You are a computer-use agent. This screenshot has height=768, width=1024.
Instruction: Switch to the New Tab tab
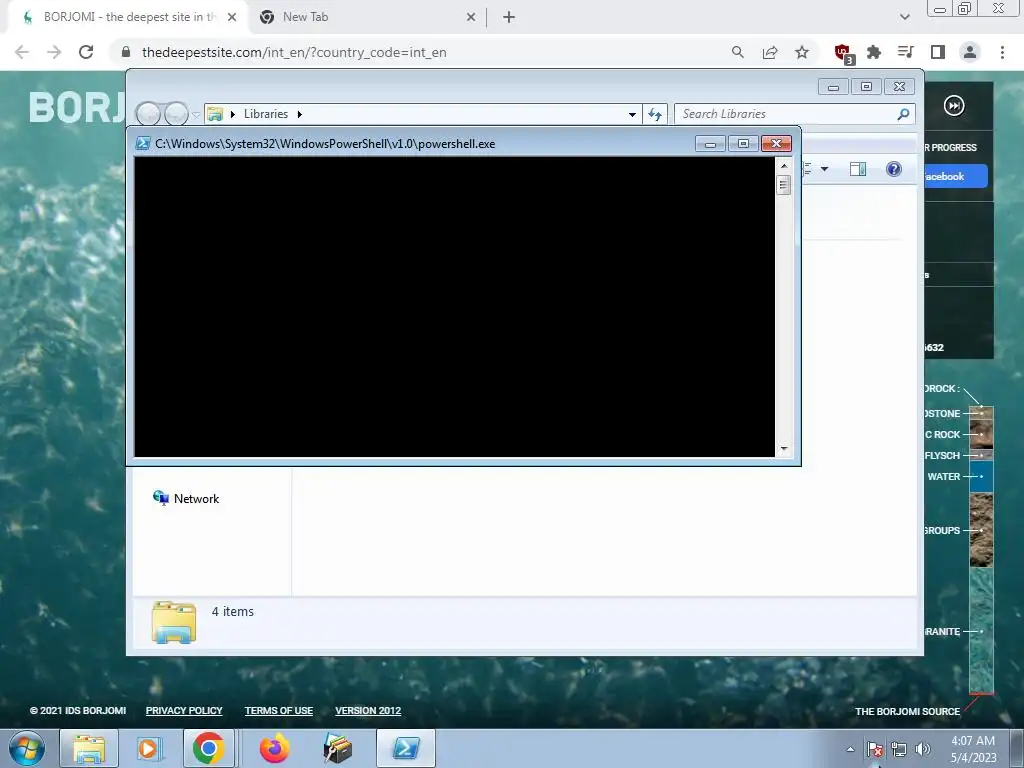pyautogui.click(x=366, y=17)
